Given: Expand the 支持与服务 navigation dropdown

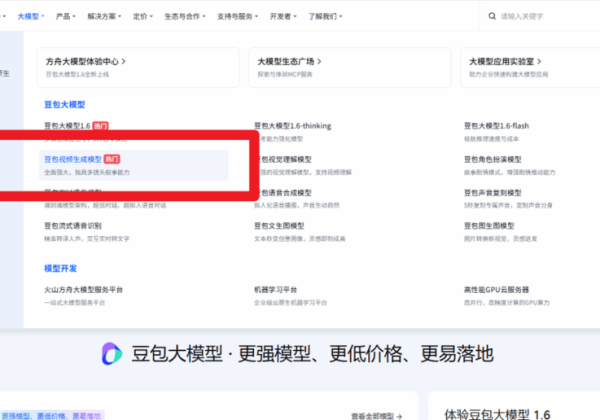Looking at the screenshot, I should pyautogui.click(x=238, y=16).
